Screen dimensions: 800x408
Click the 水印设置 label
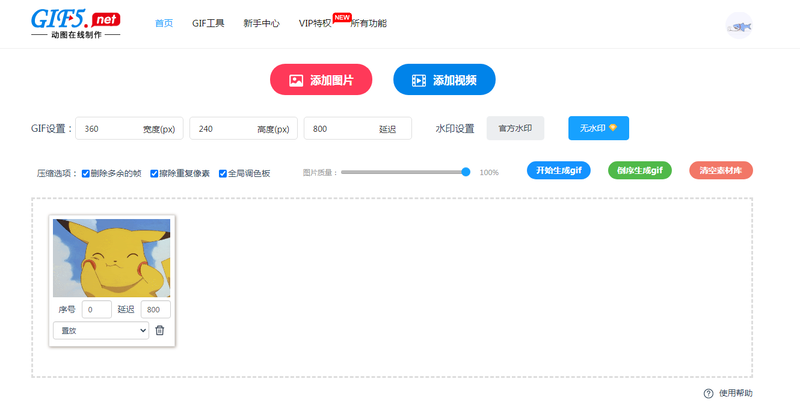pos(455,129)
